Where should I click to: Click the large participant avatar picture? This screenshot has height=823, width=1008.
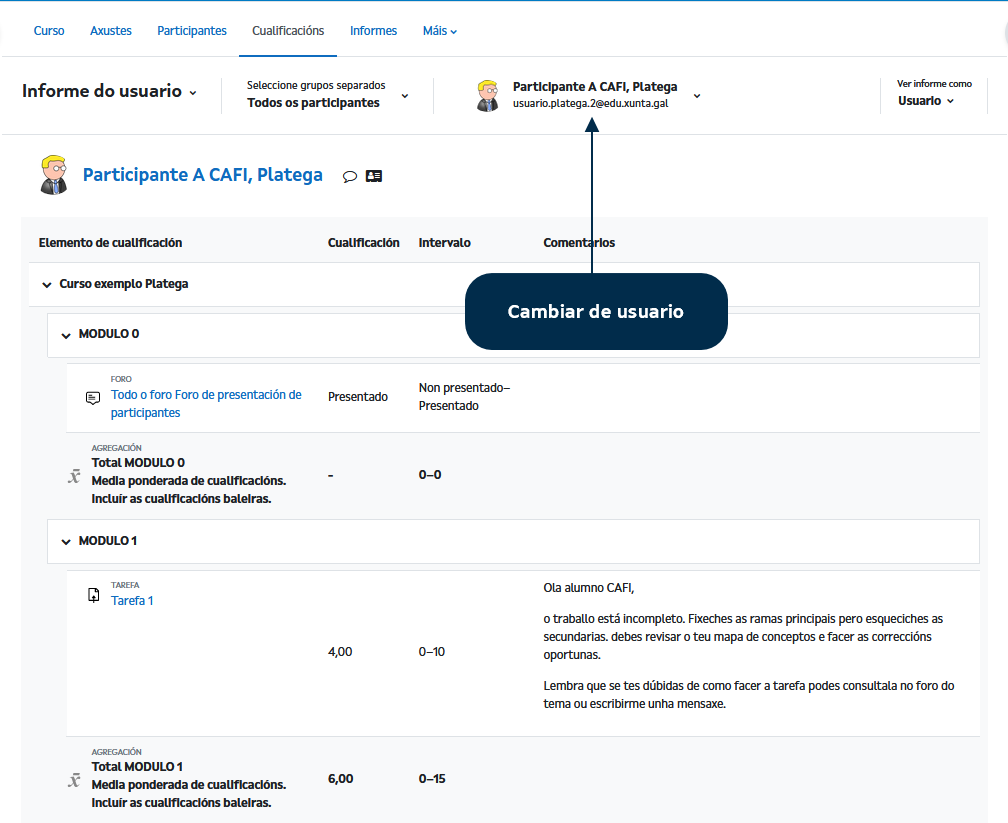point(53,175)
